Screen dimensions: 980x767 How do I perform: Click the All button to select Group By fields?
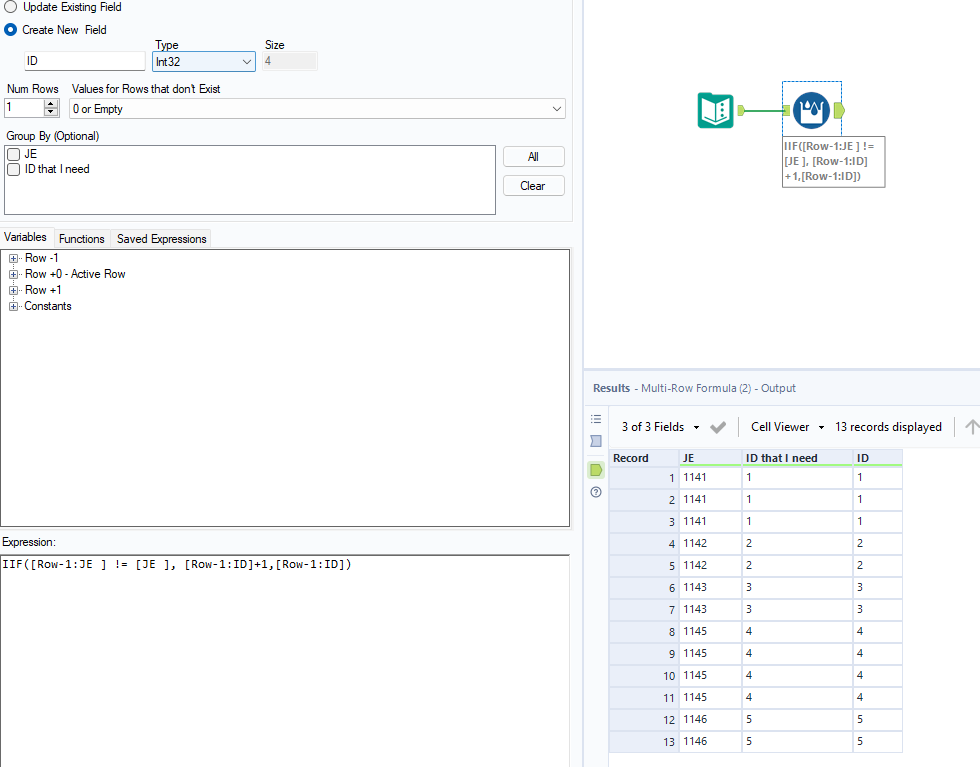(534, 156)
